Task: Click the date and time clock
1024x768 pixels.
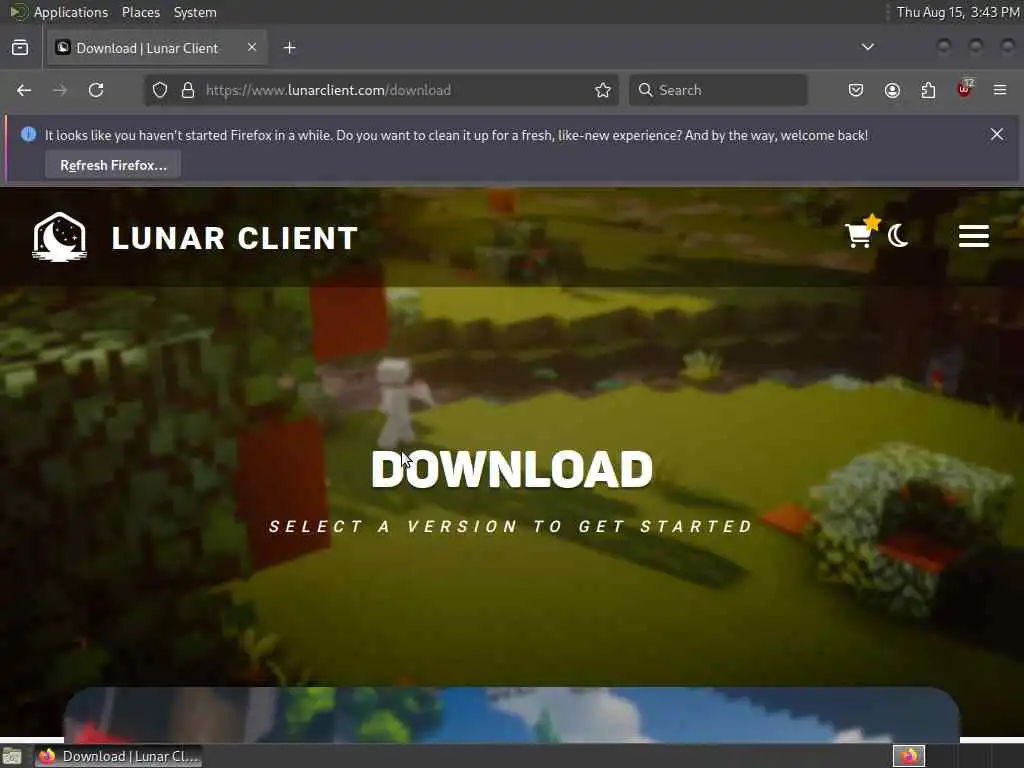Action: click(x=957, y=12)
